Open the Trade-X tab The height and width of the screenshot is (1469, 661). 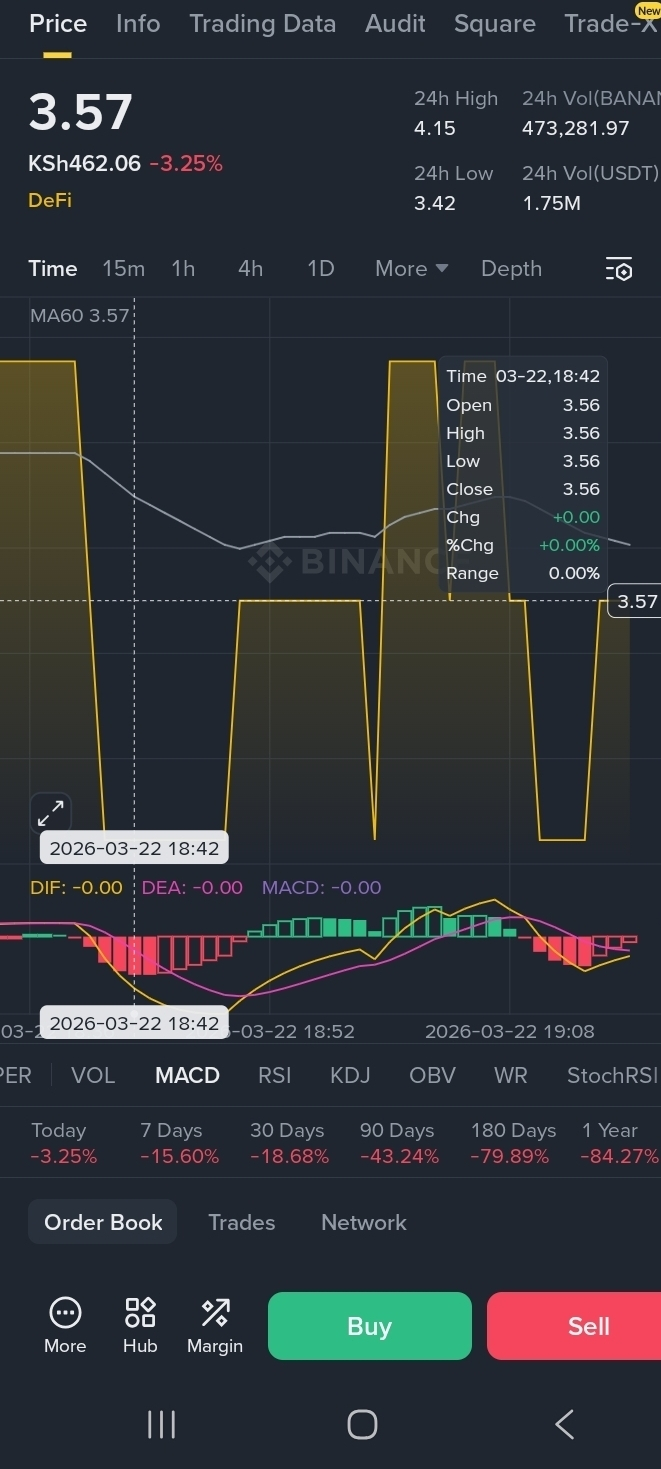[x=611, y=24]
